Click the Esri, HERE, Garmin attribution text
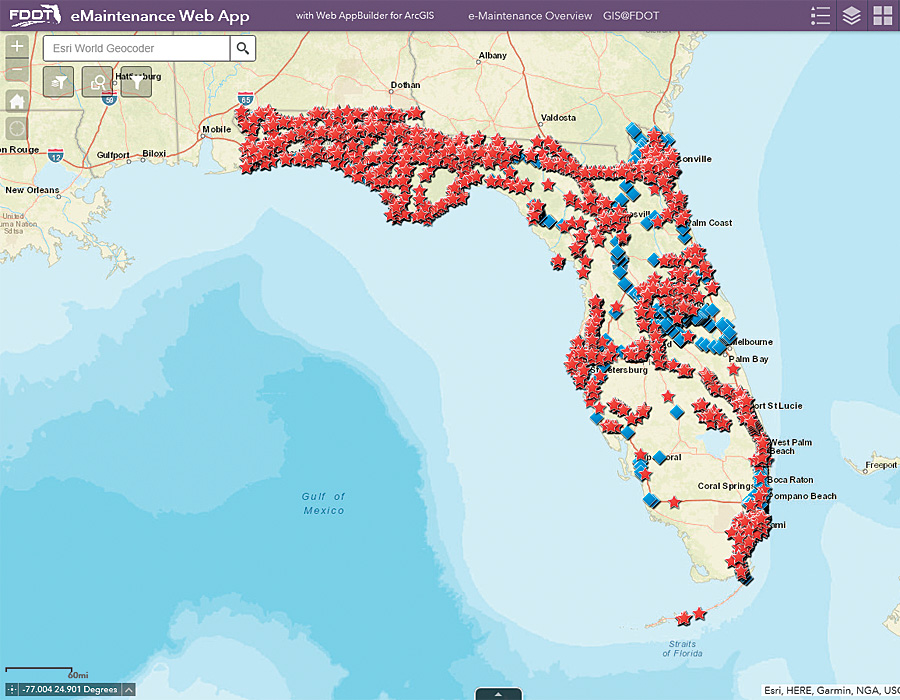The height and width of the screenshot is (700, 900). [831, 690]
